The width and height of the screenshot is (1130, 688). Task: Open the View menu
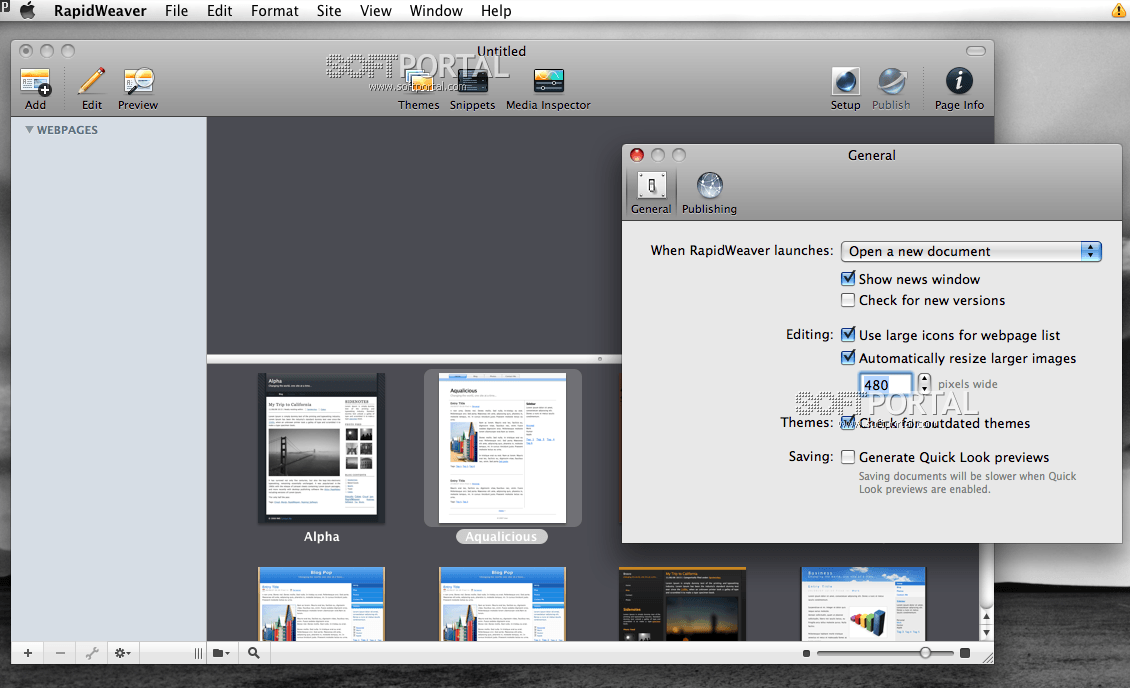(375, 11)
